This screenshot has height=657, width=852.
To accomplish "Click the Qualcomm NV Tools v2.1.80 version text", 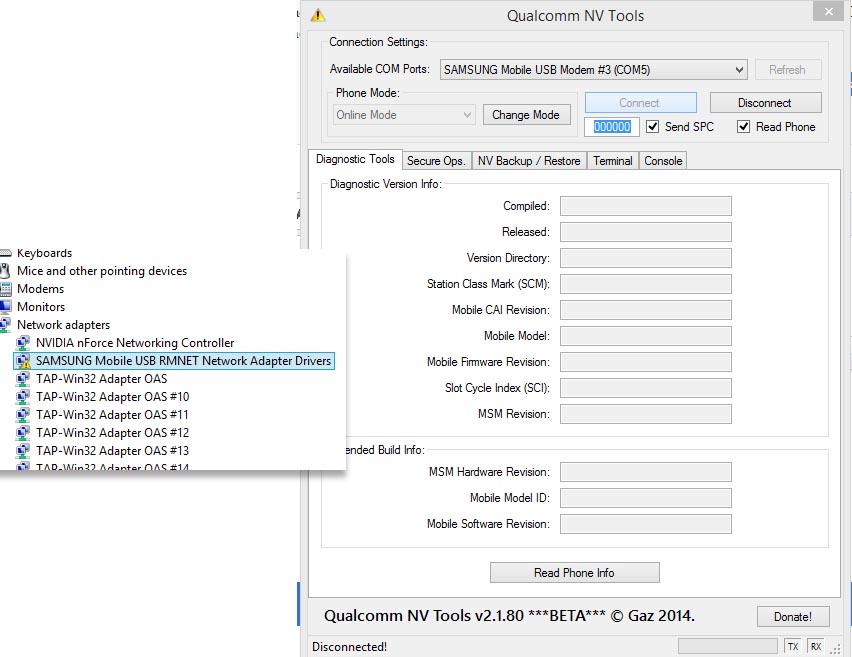I will [509, 616].
